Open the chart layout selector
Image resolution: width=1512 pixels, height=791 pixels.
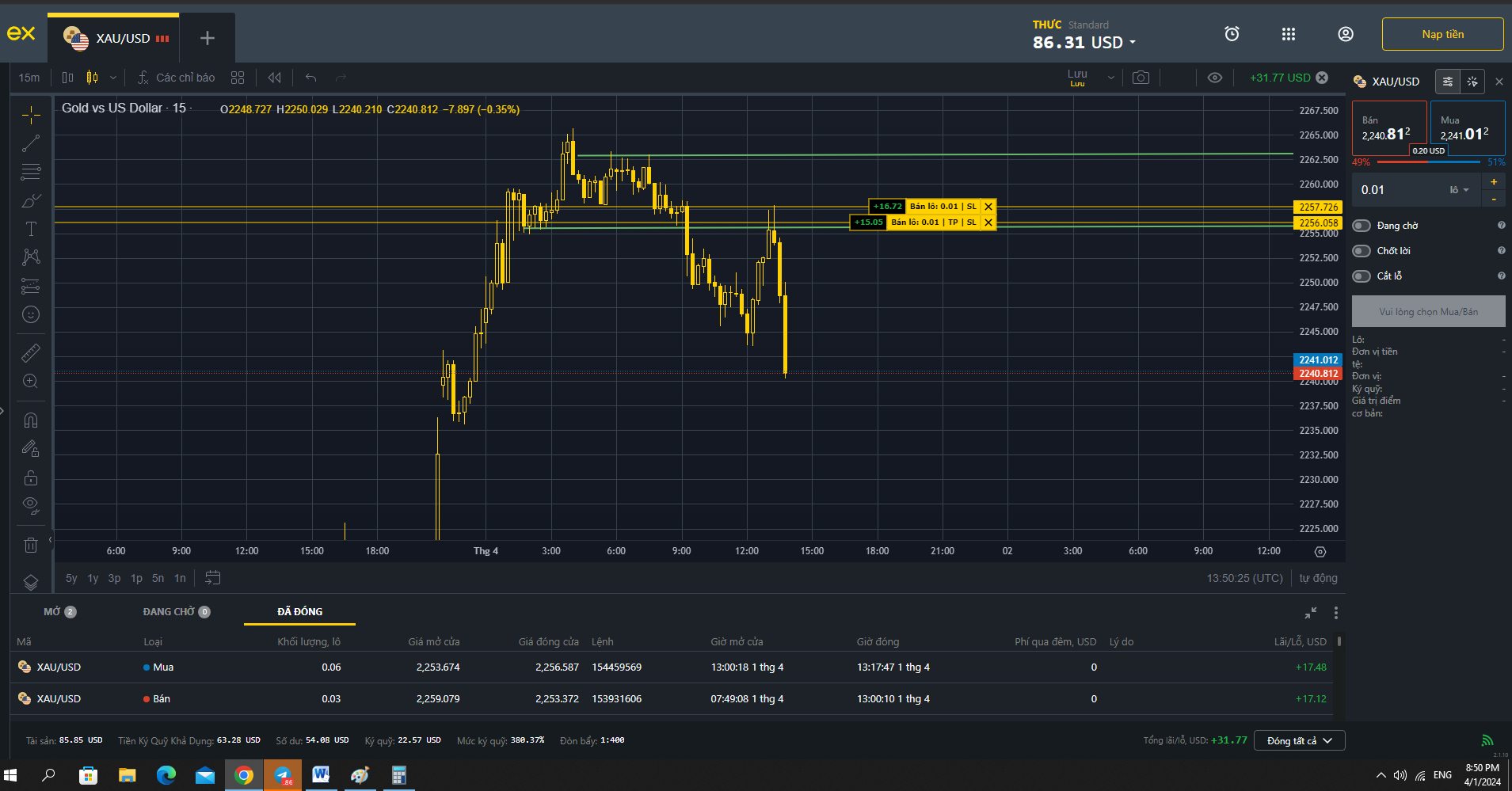tap(238, 78)
